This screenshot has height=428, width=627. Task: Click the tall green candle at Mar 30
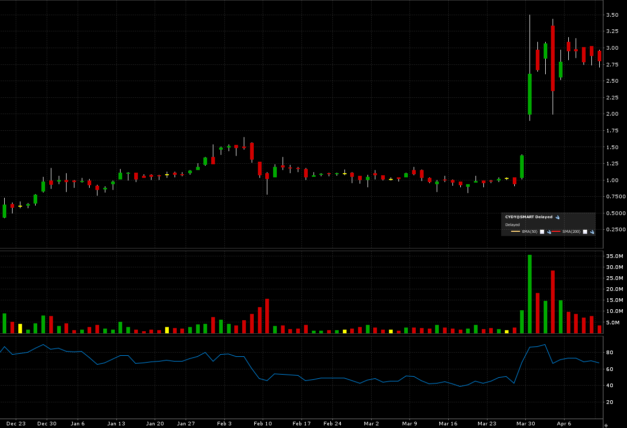pyautogui.click(x=529, y=95)
